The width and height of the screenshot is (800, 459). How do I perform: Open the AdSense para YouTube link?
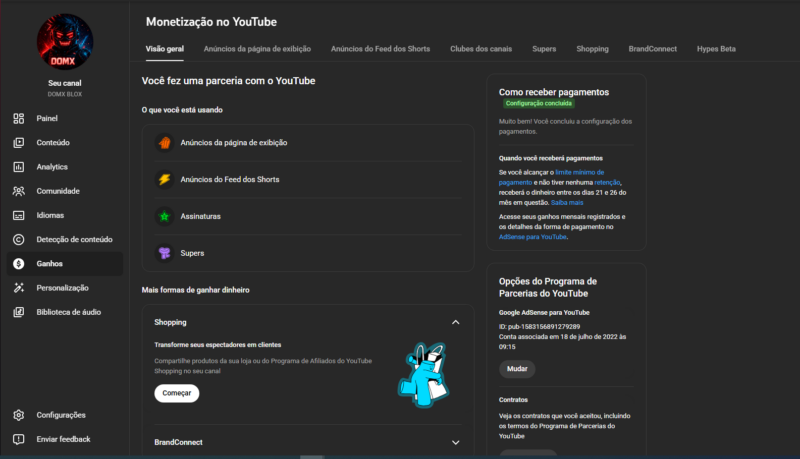point(533,237)
